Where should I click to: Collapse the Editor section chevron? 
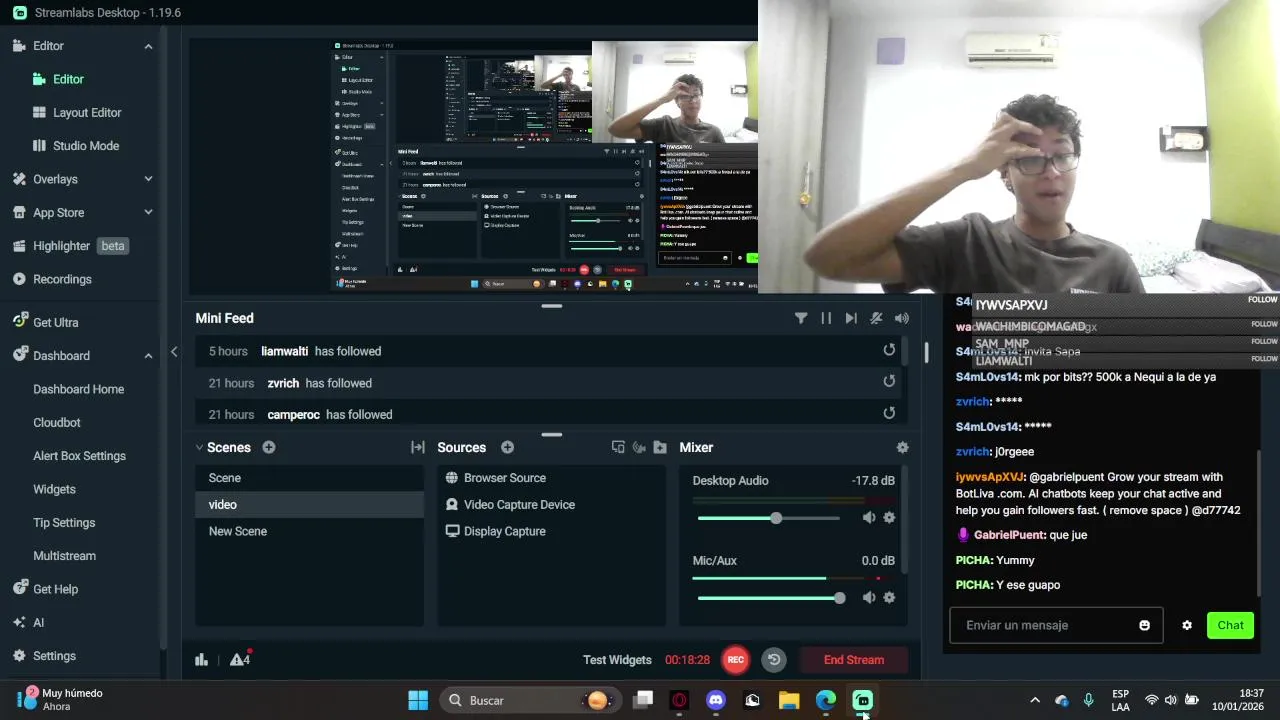click(148, 46)
